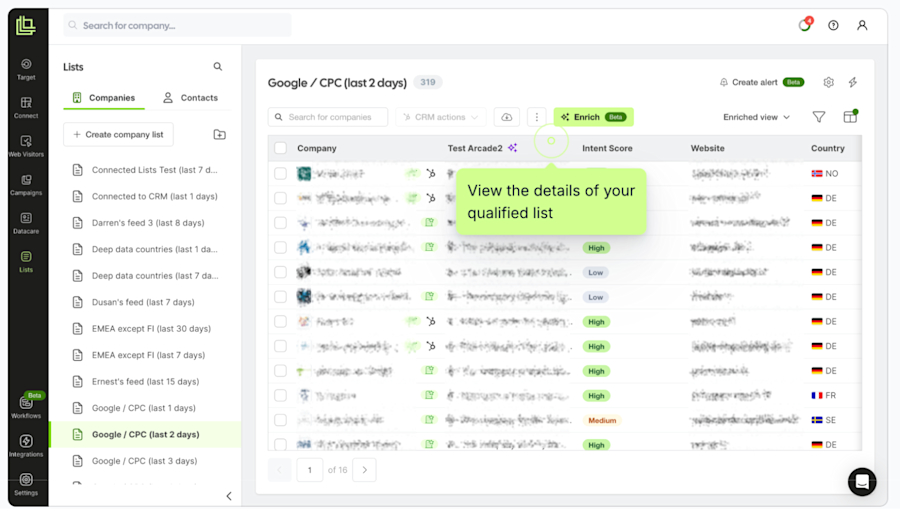Open the column layout icon

850,117
